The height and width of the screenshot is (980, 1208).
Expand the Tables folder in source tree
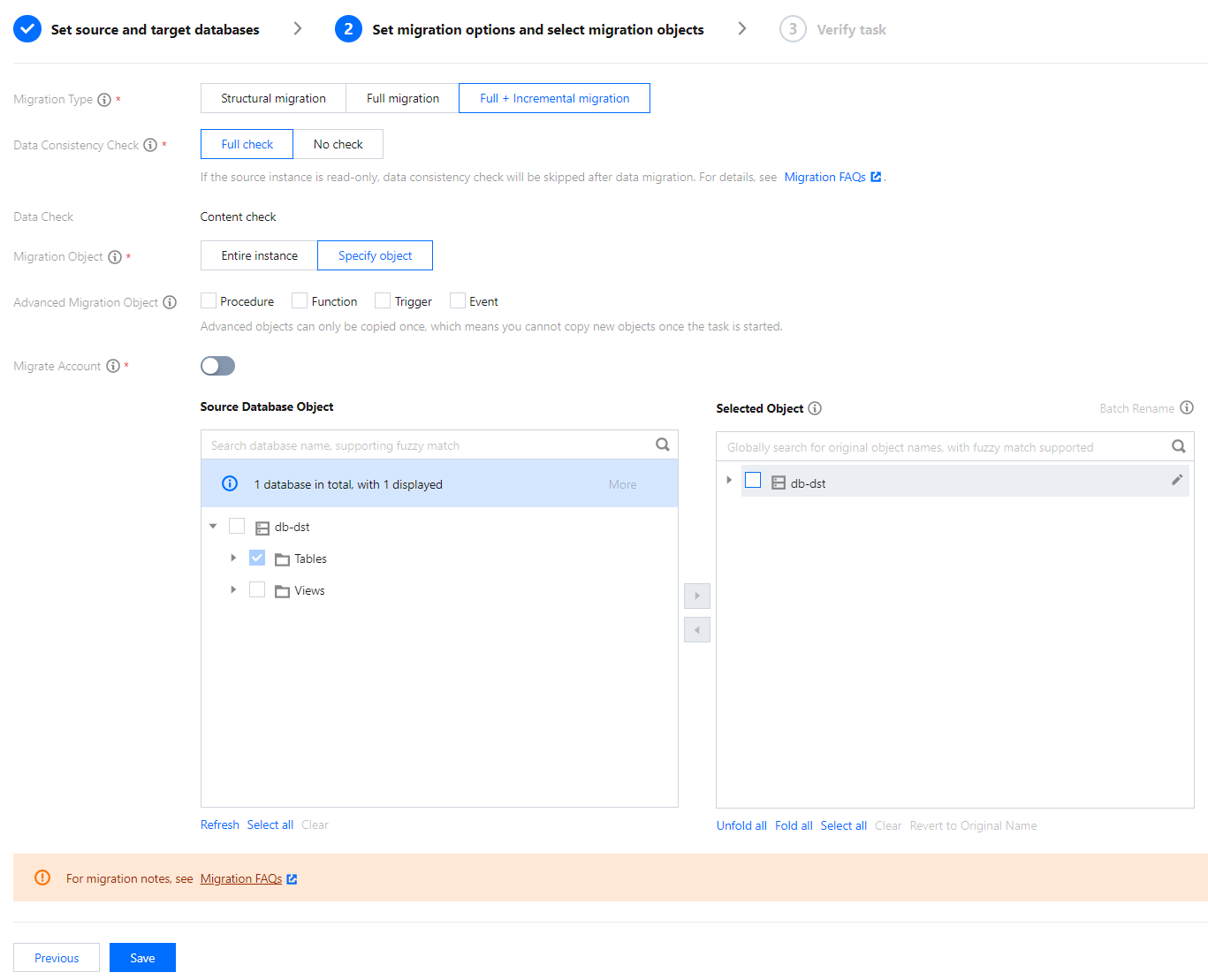233,558
